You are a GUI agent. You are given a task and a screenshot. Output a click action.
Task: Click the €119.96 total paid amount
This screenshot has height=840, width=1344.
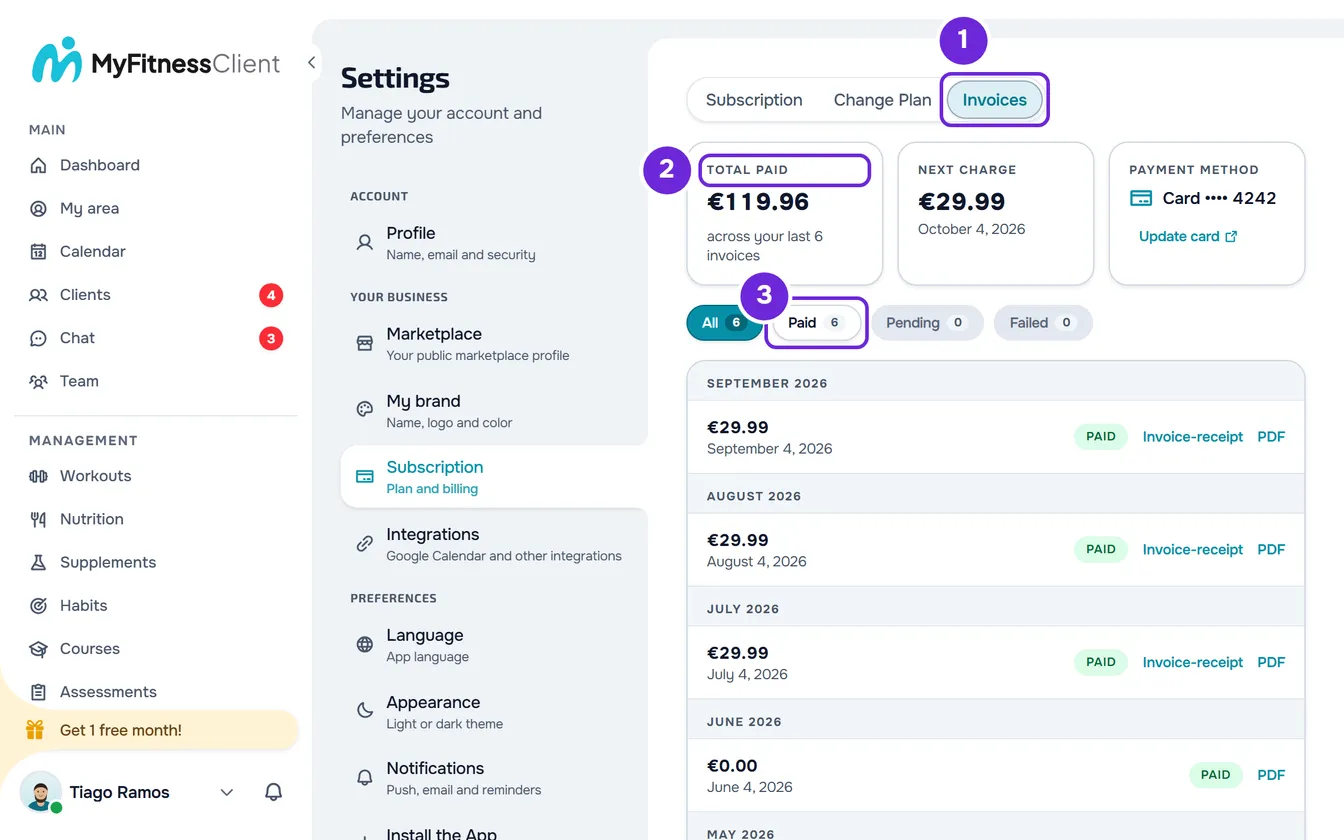758,202
